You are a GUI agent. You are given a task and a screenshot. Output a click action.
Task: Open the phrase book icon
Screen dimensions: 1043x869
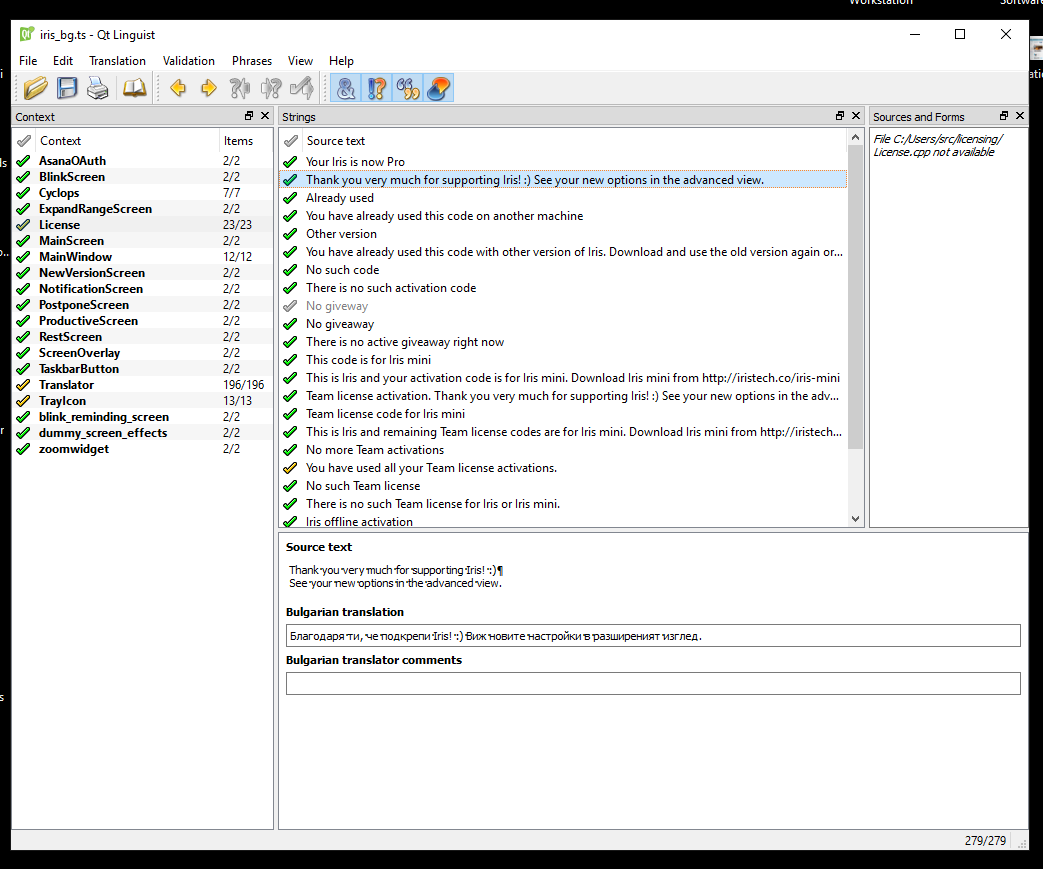[134, 88]
